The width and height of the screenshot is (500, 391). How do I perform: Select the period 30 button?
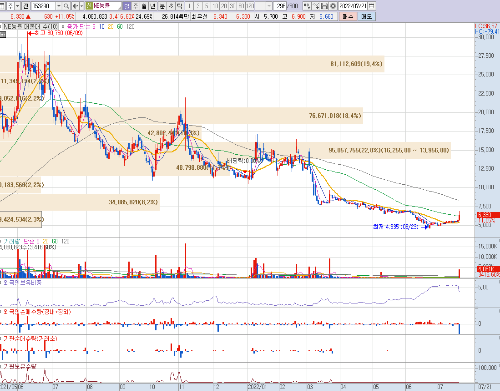[x=232, y=6]
